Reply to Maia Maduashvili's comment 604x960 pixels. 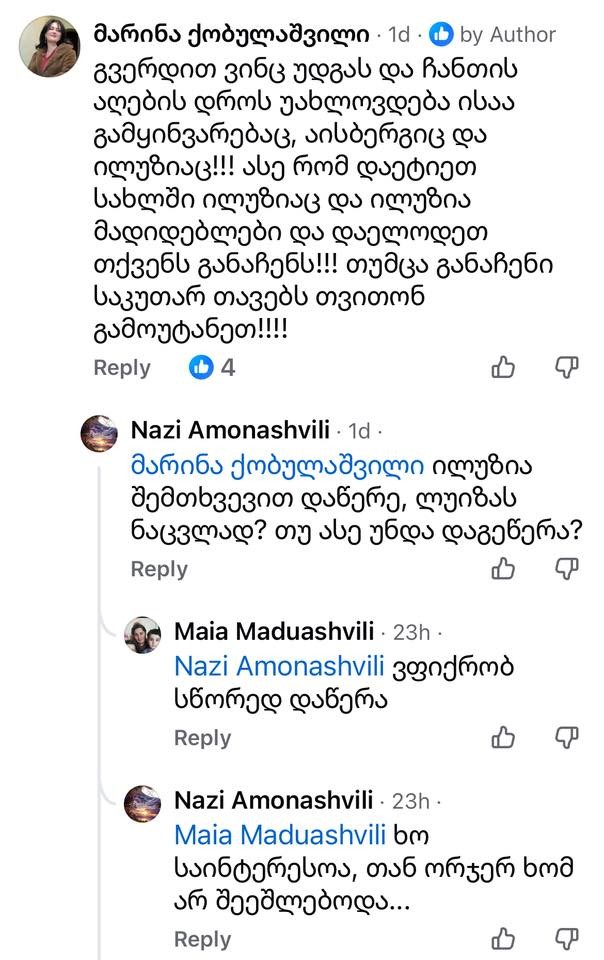tap(202, 738)
